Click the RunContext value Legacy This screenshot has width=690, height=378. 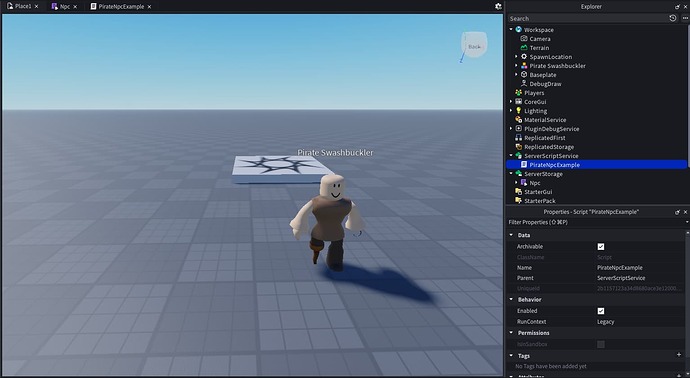click(606, 322)
